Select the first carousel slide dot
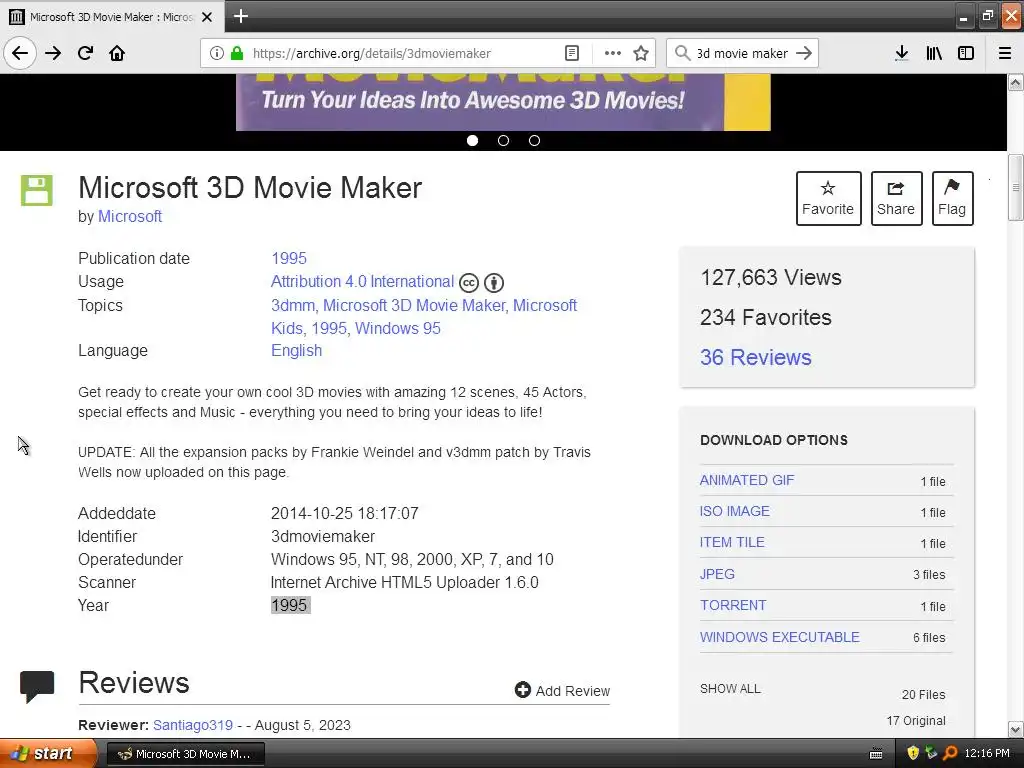Image resolution: width=1024 pixels, height=768 pixels. coord(472,140)
